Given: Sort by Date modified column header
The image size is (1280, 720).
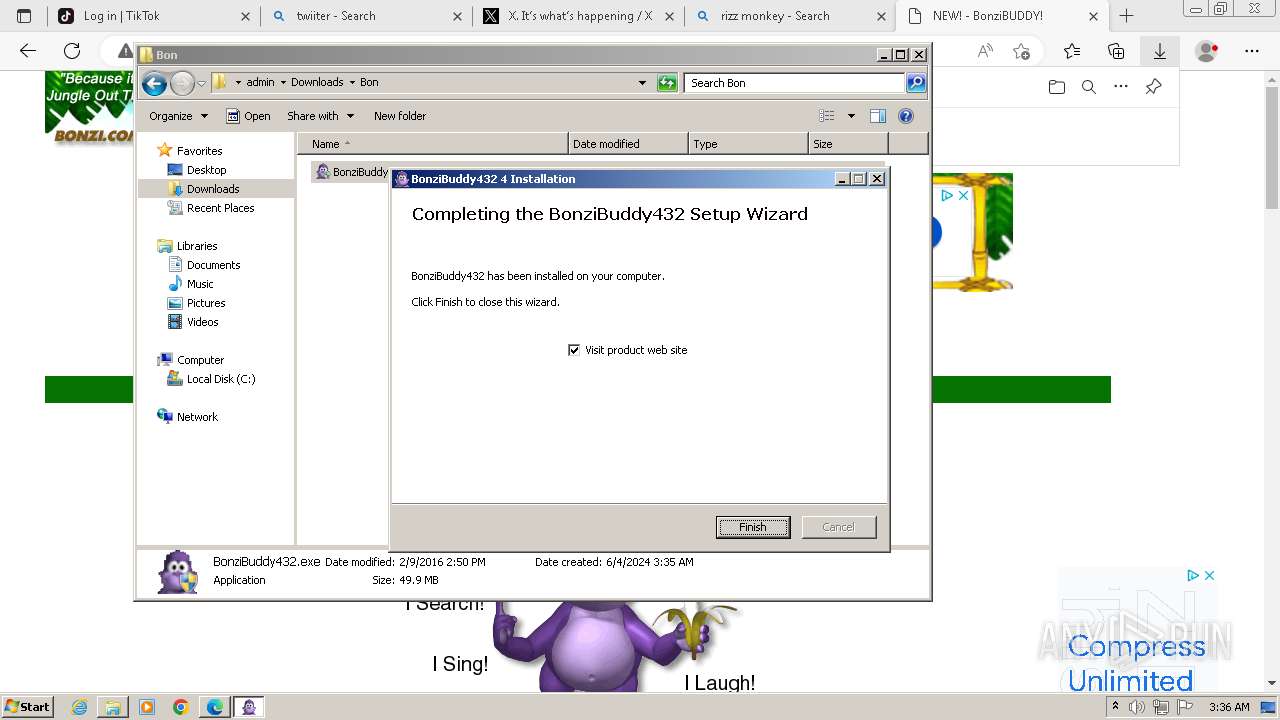Looking at the screenshot, I should (628, 144).
